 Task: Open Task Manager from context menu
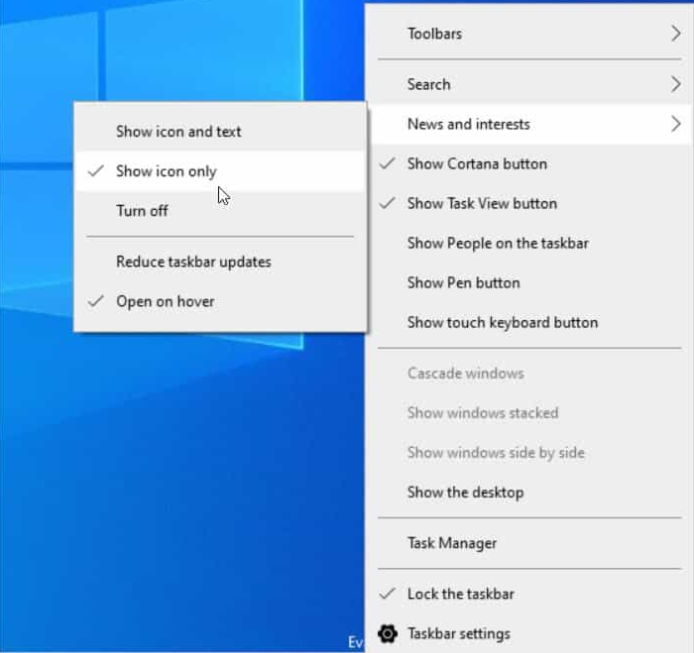pyautogui.click(x=451, y=543)
